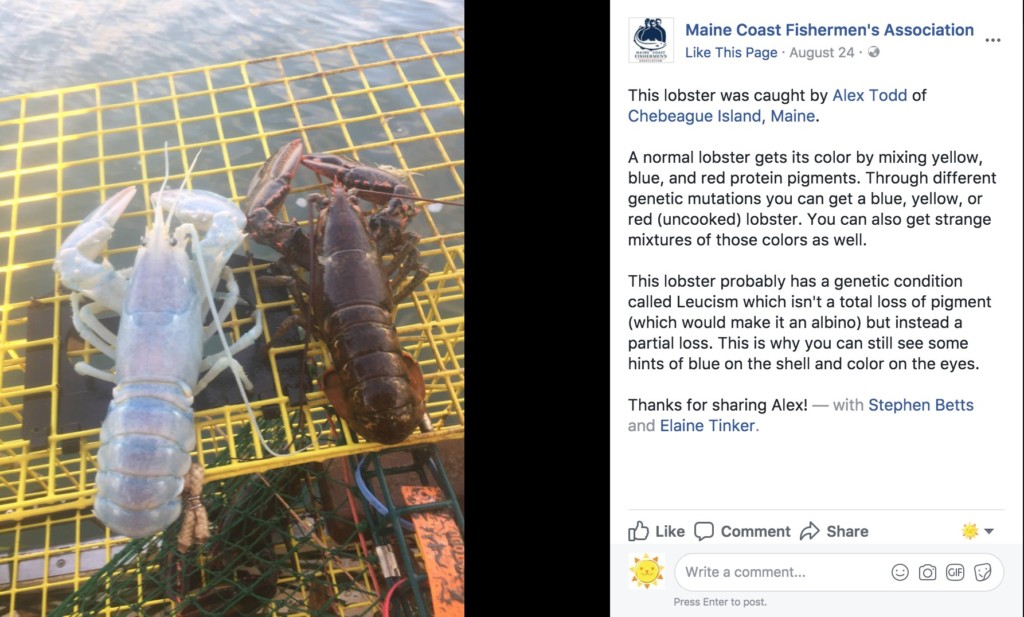Open Alex Todd's profile link
The width and height of the screenshot is (1024, 617).
[x=870, y=95]
